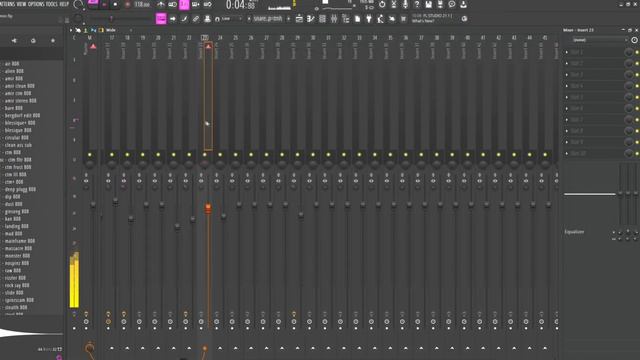Image resolution: width=640 pixels, height=360 pixels.
Task: Click the stamp tool icon
Action: 207,19
